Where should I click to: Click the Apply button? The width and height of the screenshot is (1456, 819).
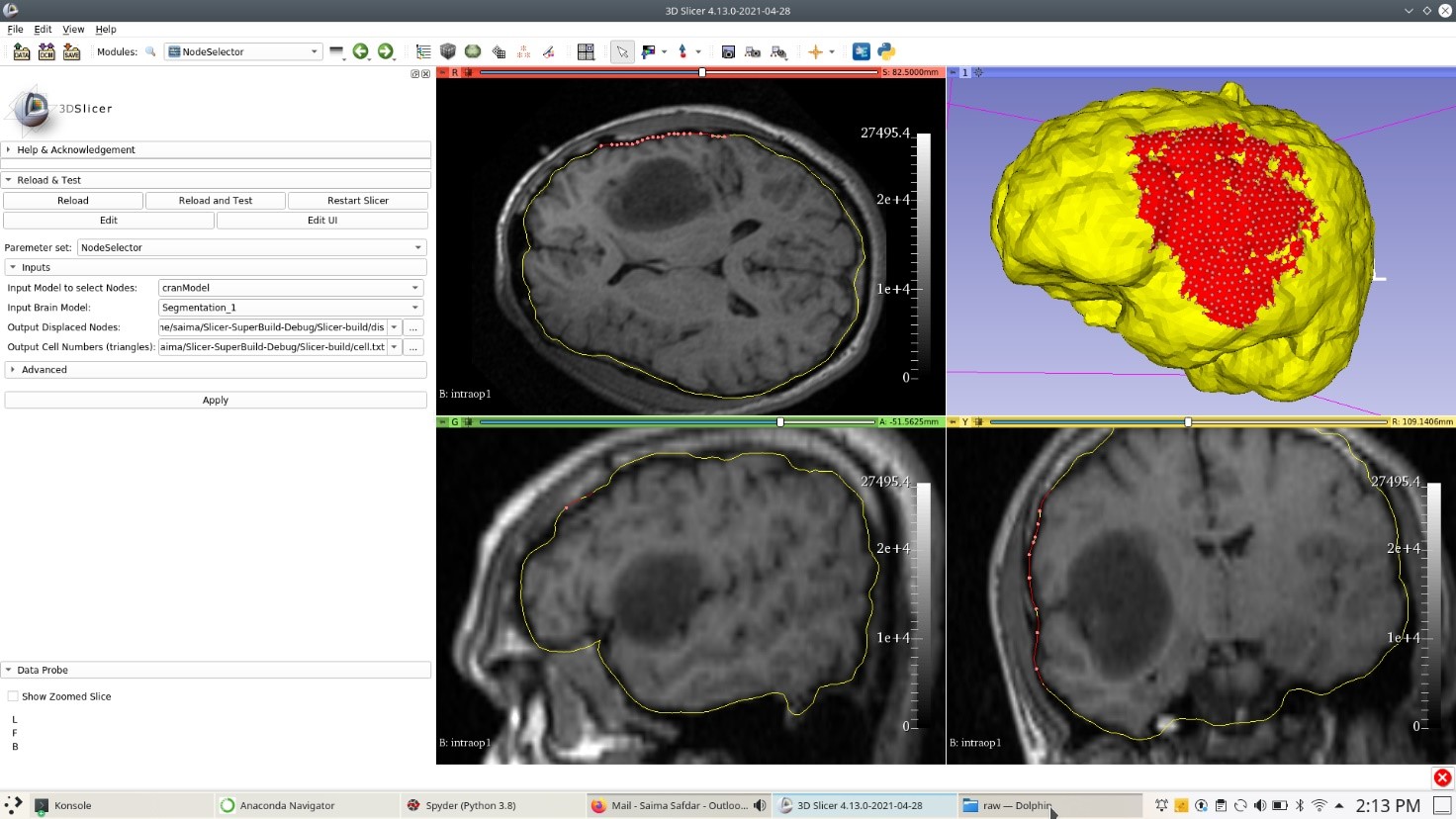[216, 401]
